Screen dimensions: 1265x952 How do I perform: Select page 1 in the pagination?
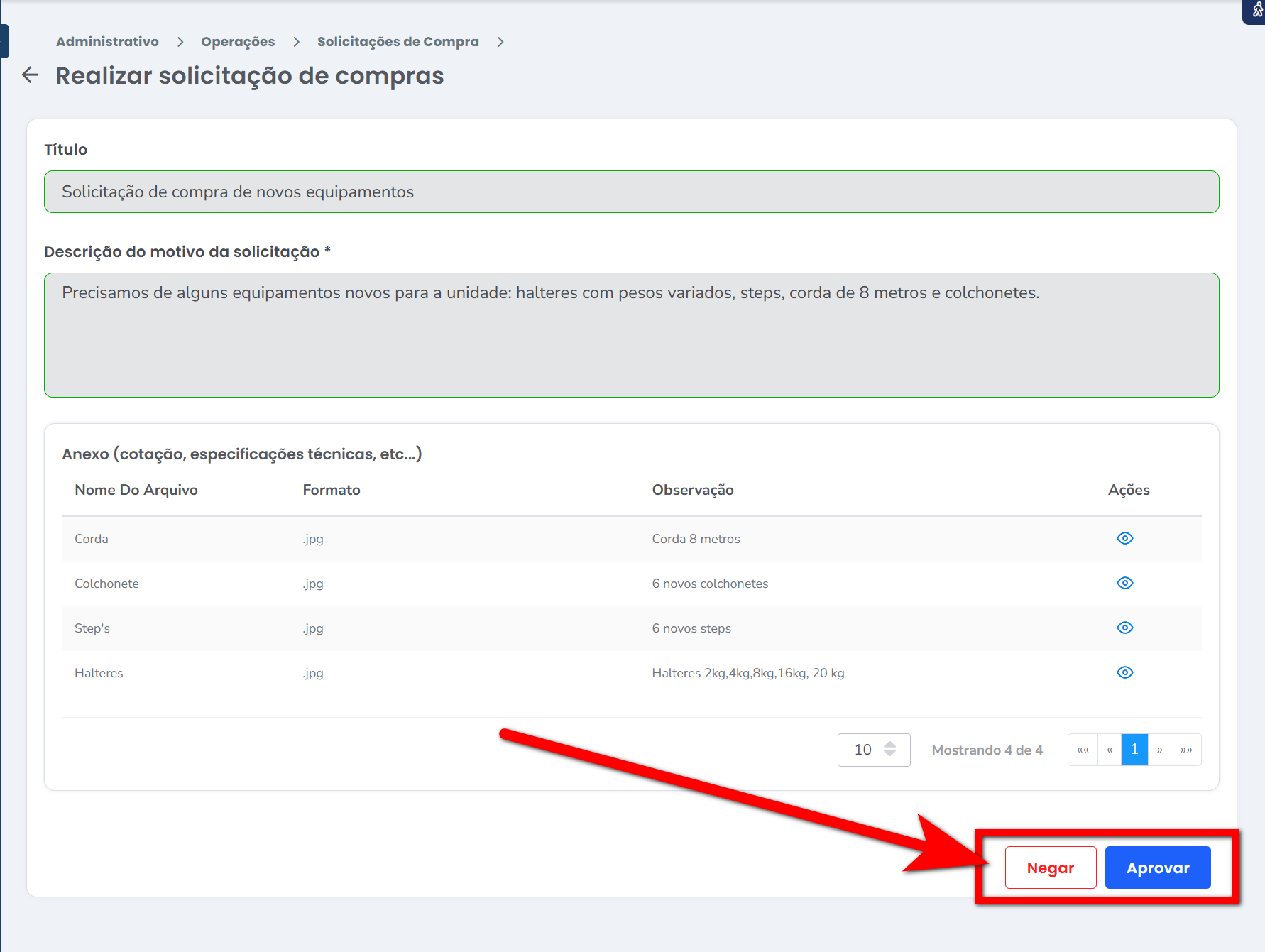click(1134, 750)
